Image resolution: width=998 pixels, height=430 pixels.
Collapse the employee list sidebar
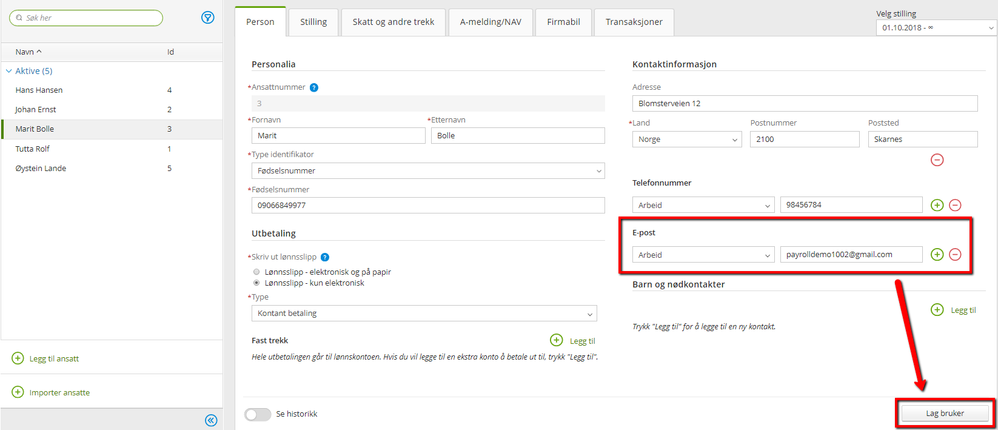(x=211, y=420)
